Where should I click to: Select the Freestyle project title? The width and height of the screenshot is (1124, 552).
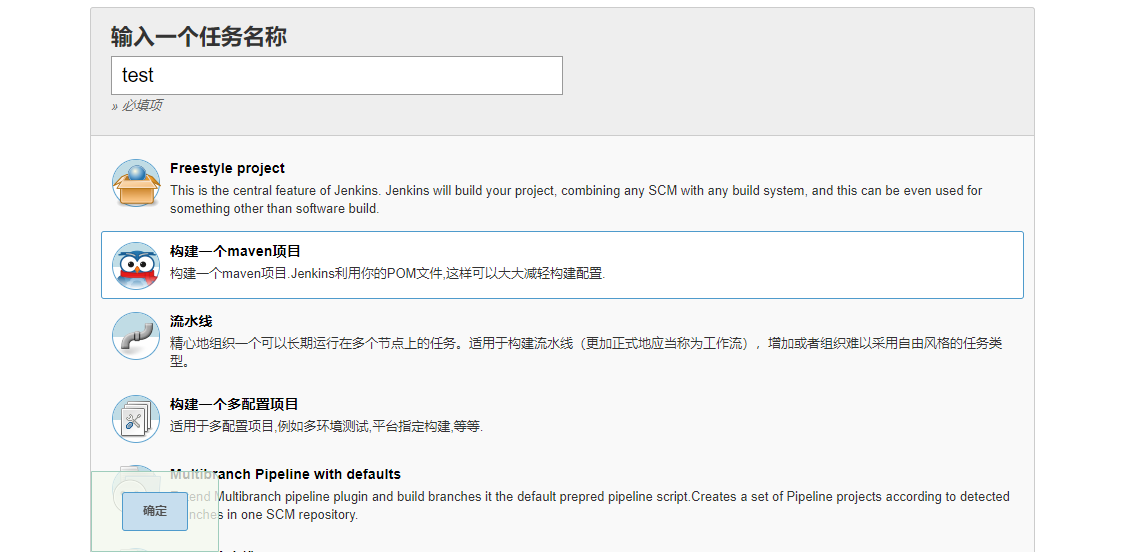pos(227,168)
